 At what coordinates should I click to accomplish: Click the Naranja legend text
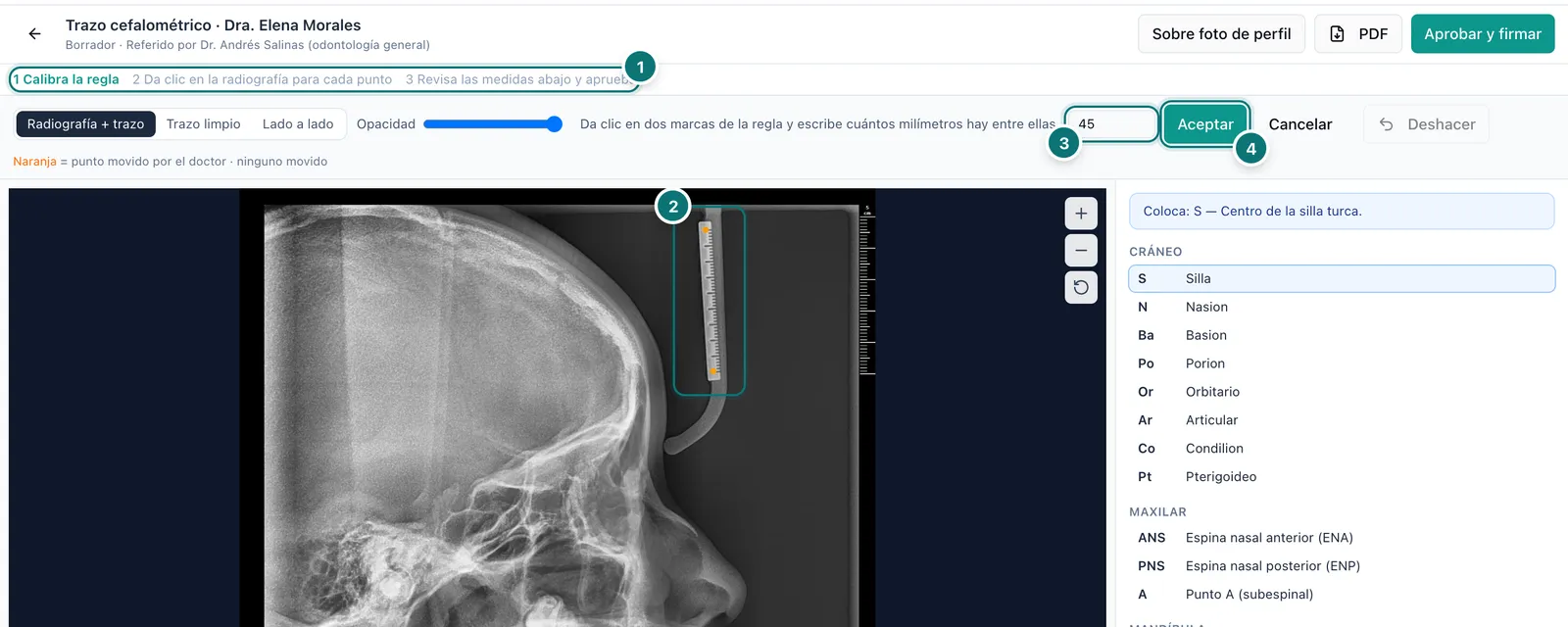[34, 162]
